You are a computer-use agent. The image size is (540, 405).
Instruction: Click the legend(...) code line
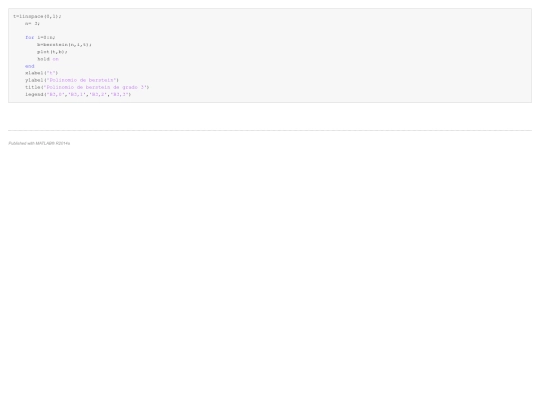coord(78,94)
